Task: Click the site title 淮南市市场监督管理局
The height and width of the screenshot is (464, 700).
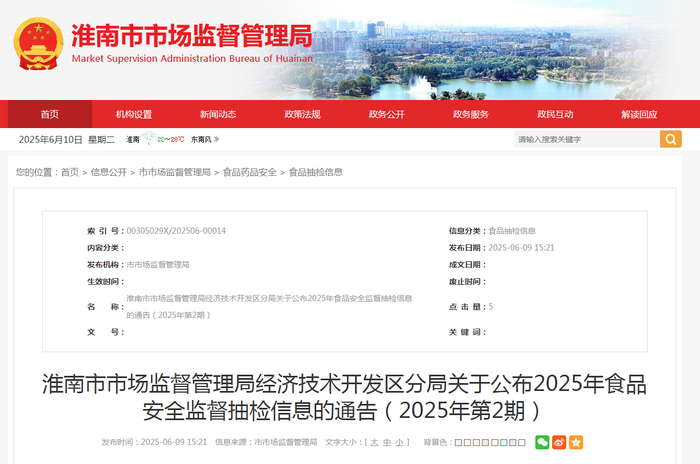Action: [192, 36]
